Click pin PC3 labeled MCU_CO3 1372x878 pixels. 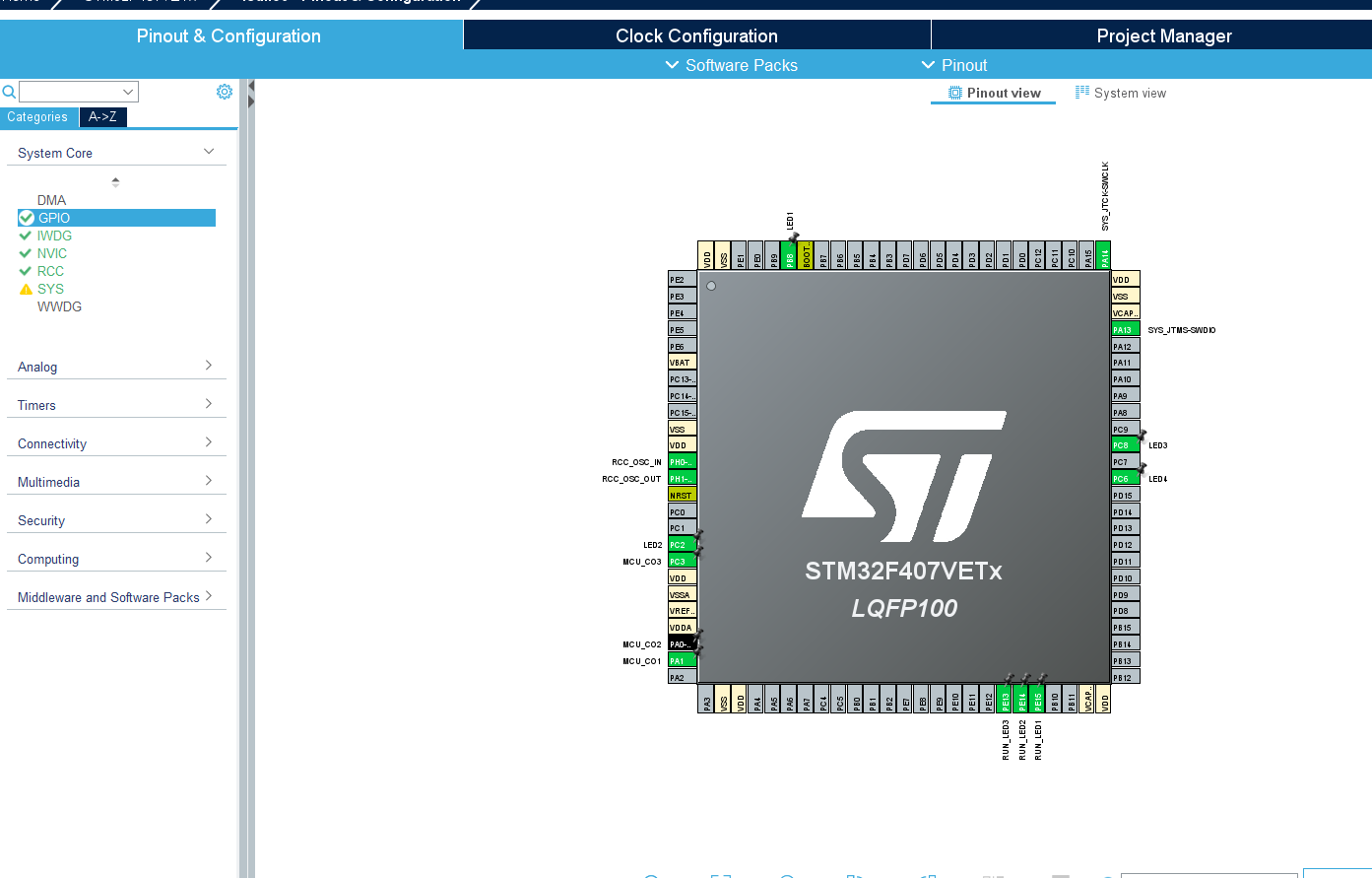683,561
